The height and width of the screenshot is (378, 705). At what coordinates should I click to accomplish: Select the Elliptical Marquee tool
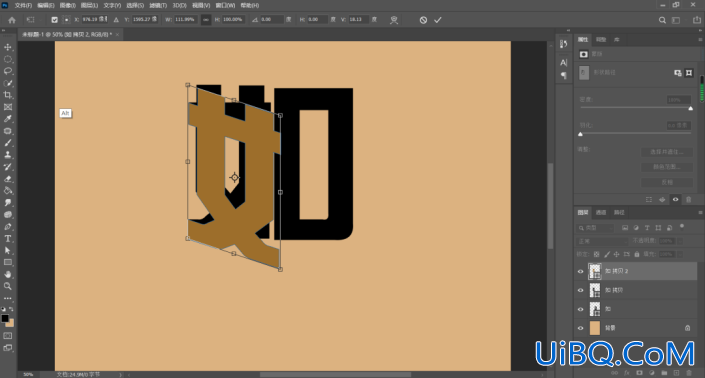click(8, 59)
